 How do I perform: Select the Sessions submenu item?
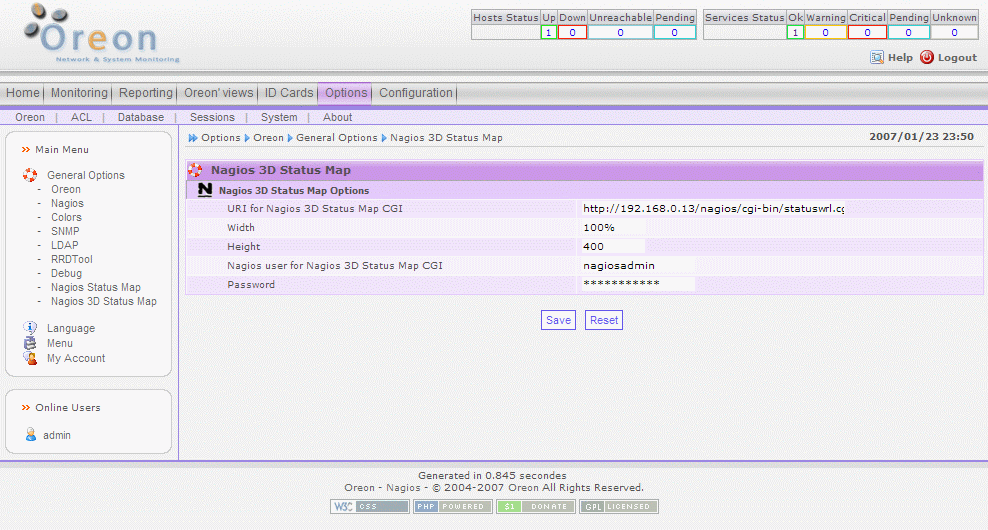(212, 117)
